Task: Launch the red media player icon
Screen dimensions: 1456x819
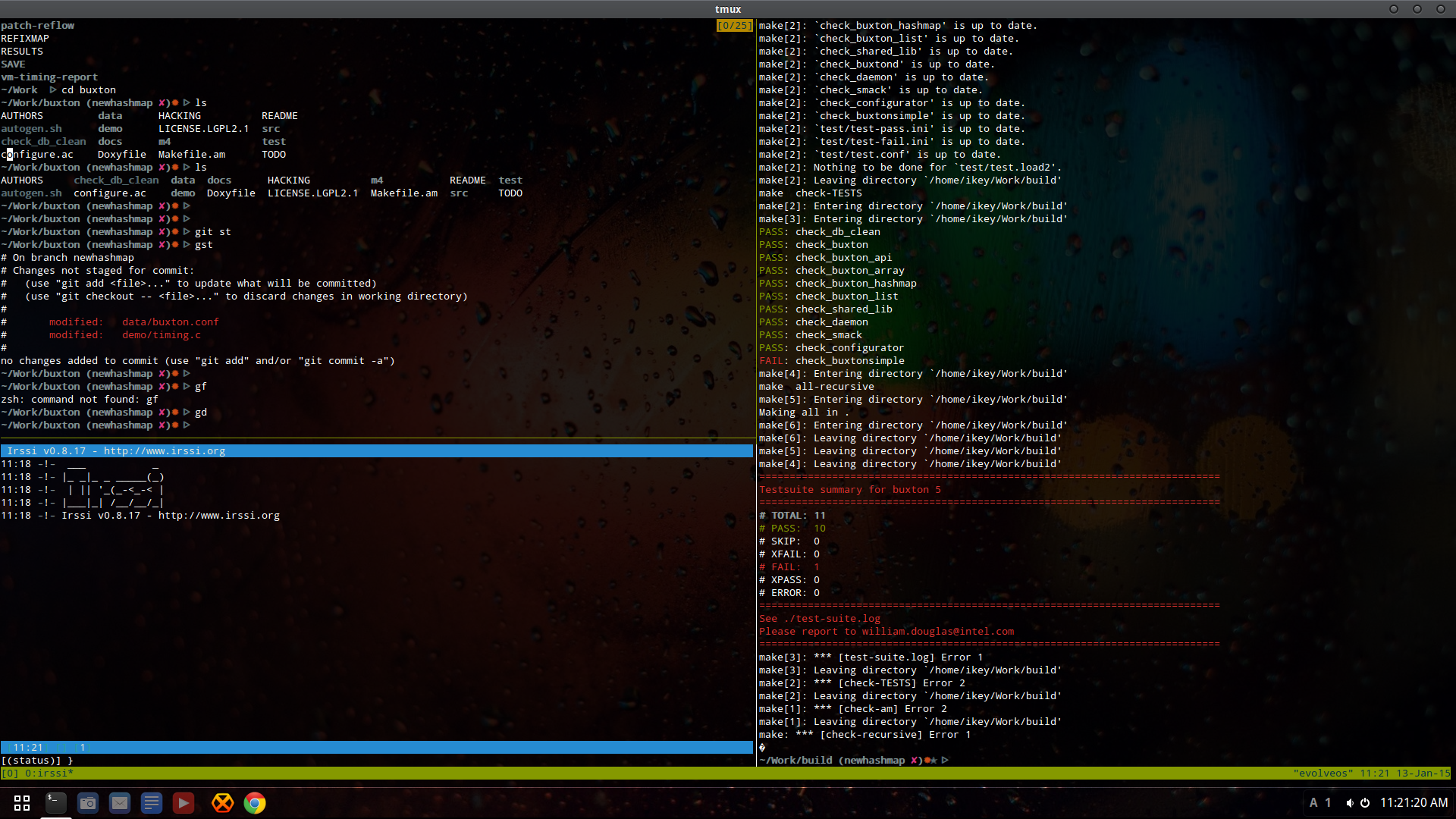Action: [x=184, y=802]
